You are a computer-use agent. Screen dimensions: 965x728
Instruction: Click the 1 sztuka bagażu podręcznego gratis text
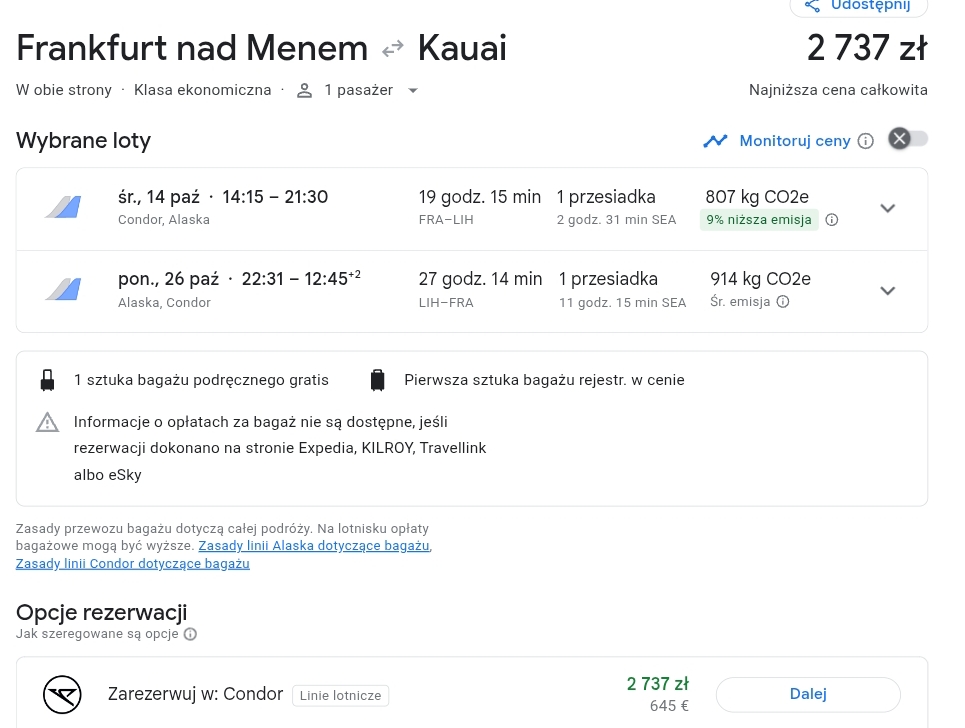click(x=201, y=380)
